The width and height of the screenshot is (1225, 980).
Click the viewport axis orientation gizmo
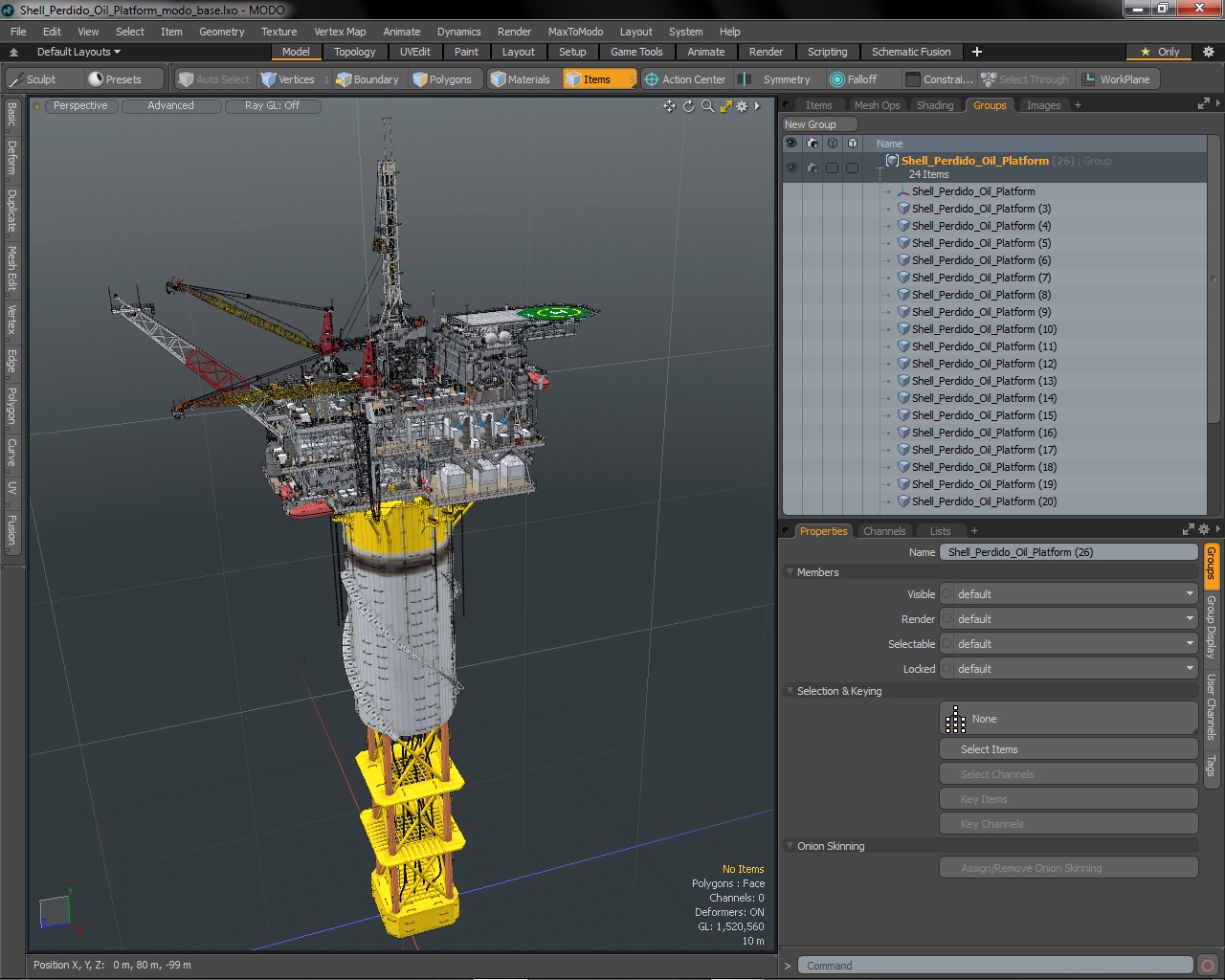(x=60, y=911)
